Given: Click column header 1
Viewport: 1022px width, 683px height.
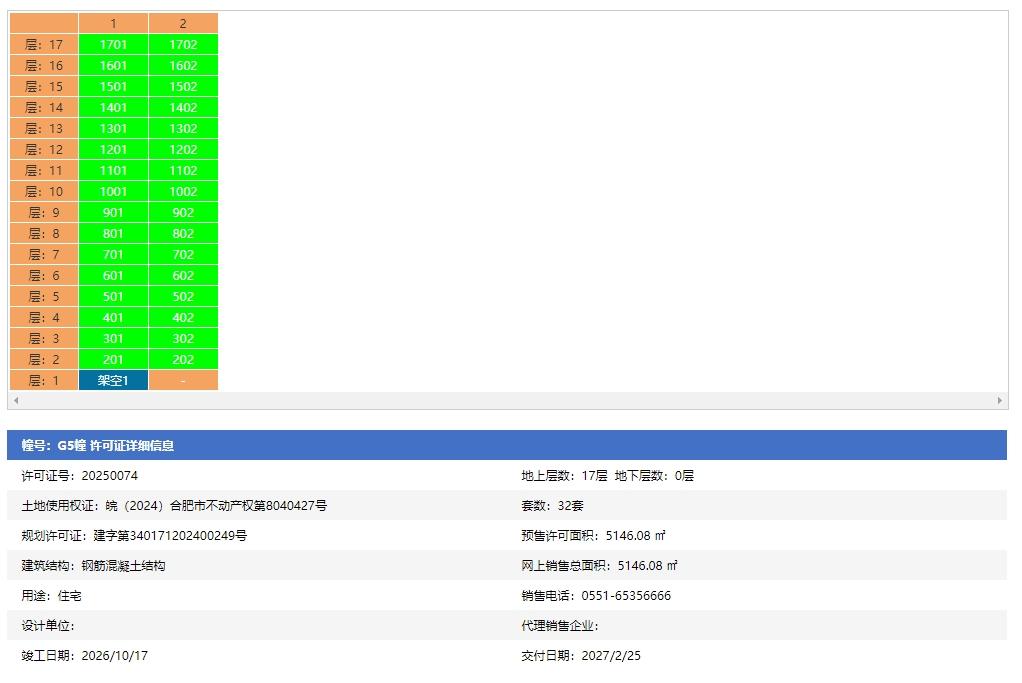Looking at the screenshot, I should click(113, 23).
